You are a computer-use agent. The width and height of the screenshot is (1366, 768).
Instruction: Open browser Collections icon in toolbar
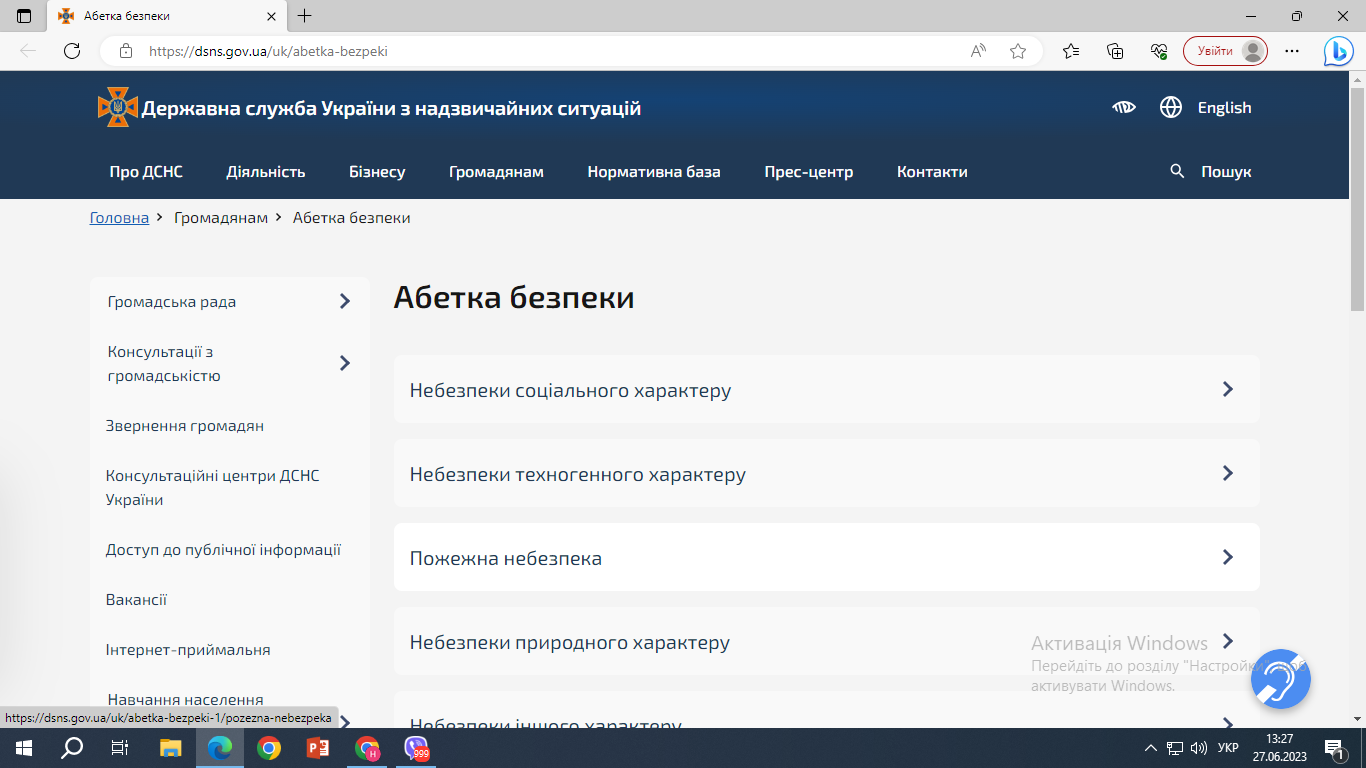pyautogui.click(x=1115, y=51)
